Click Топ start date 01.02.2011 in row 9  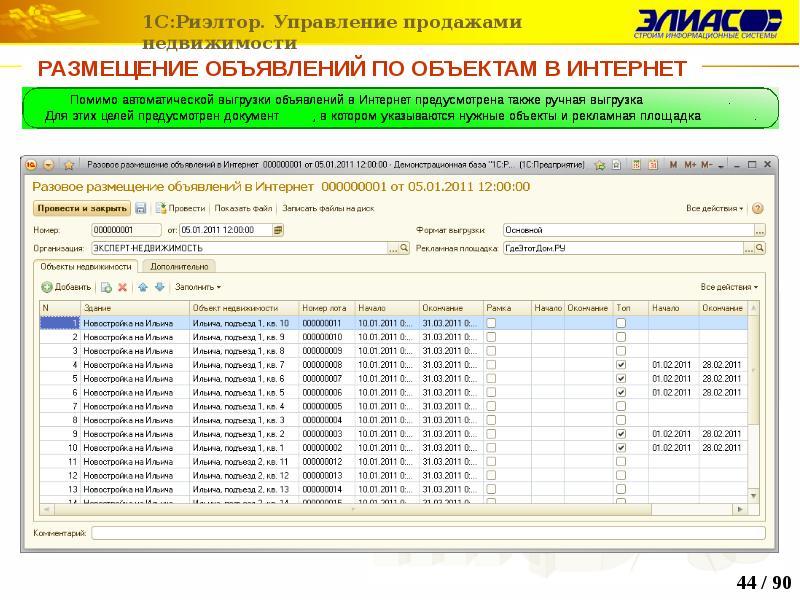point(673,434)
